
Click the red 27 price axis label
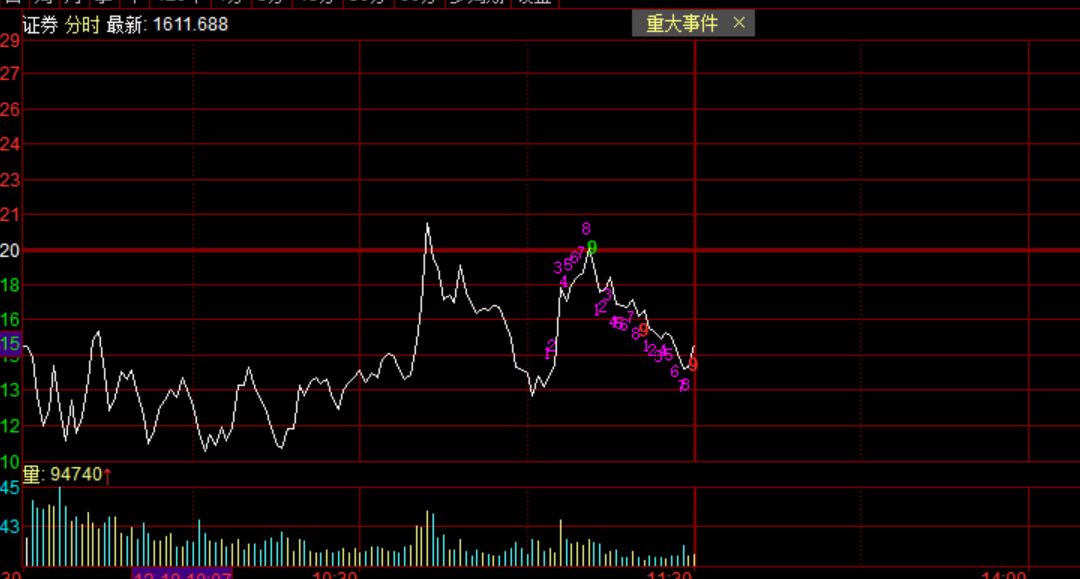(x=10, y=74)
